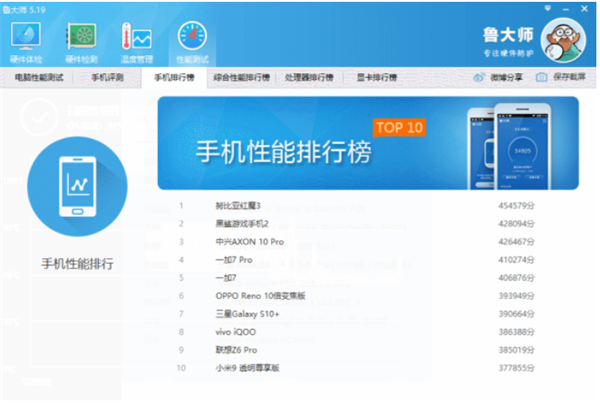Click score 390664分

(x=516, y=314)
